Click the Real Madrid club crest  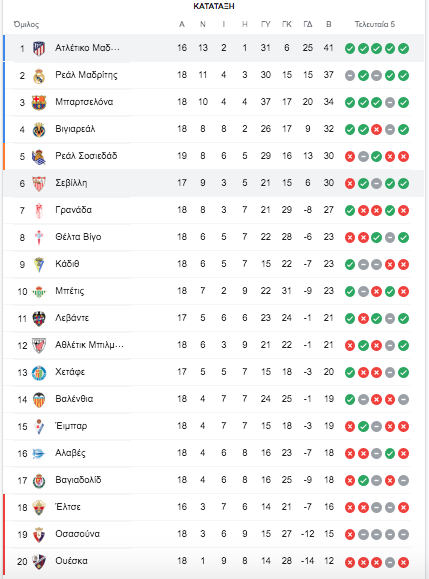pyautogui.click(x=39, y=76)
